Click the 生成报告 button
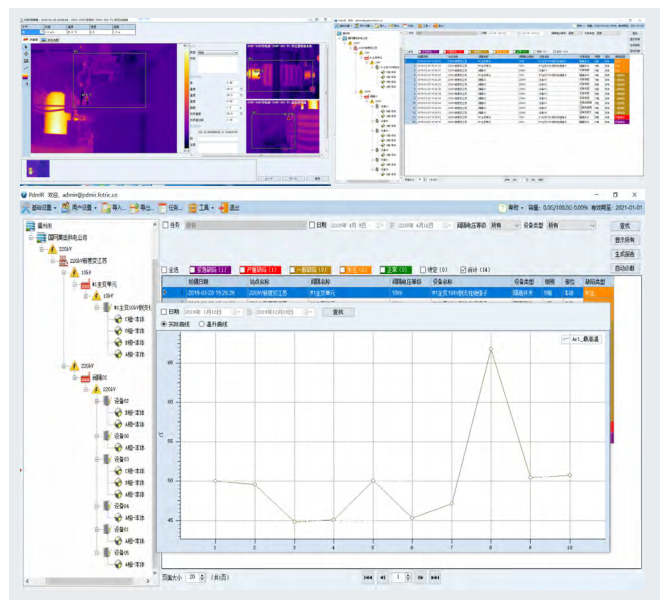The image size is (668, 607). (x=625, y=255)
